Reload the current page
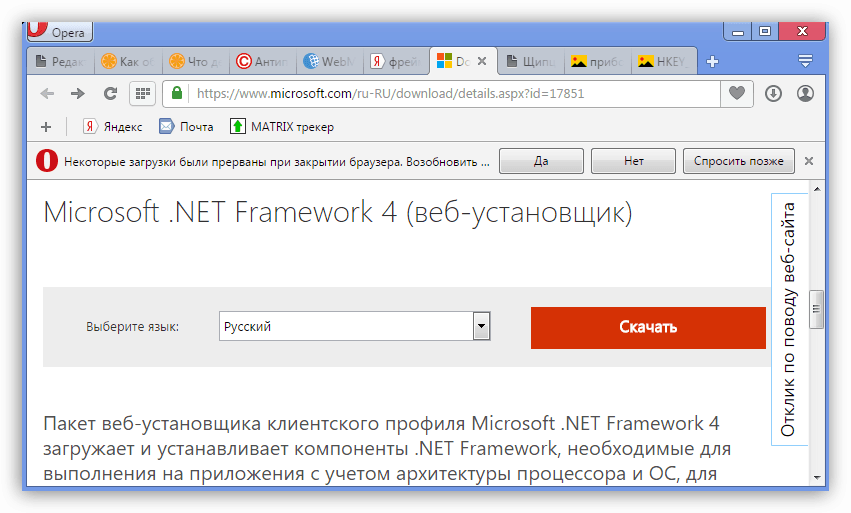This screenshot has height=513, width=851. pos(110,94)
